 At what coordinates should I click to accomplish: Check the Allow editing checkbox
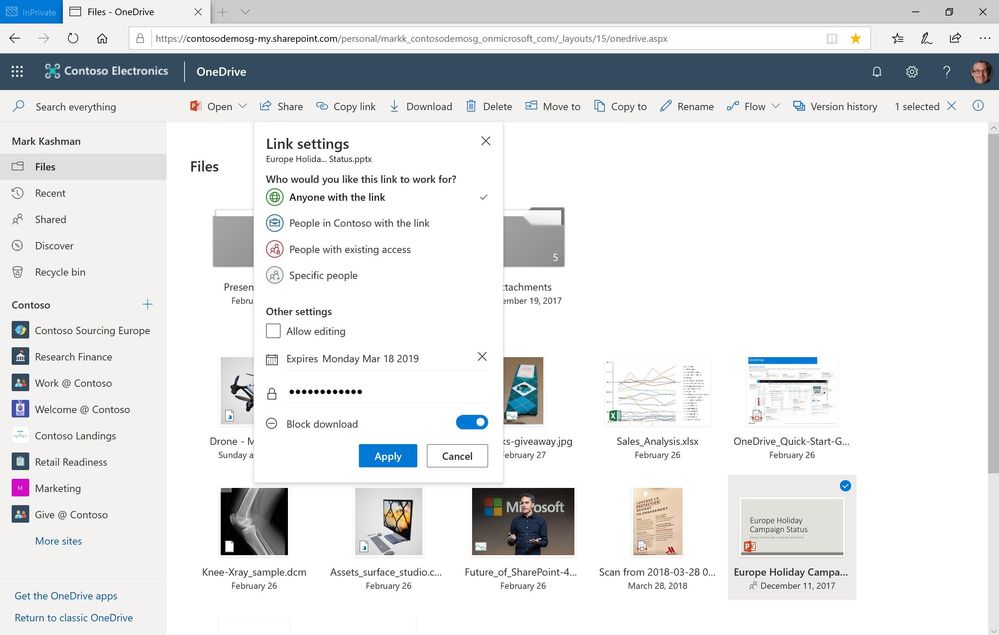(273, 331)
